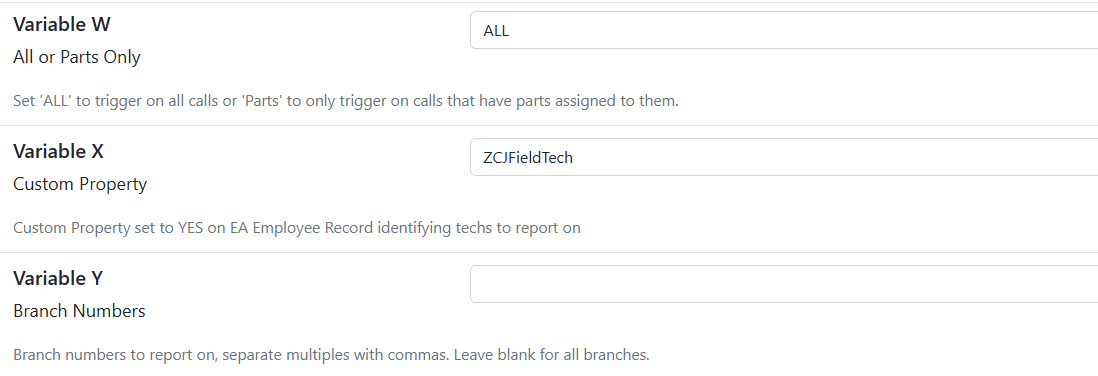This screenshot has height=376, width=1098.
Task: Click the Variable W input containing ALL
Action: click(x=784, y=30)
